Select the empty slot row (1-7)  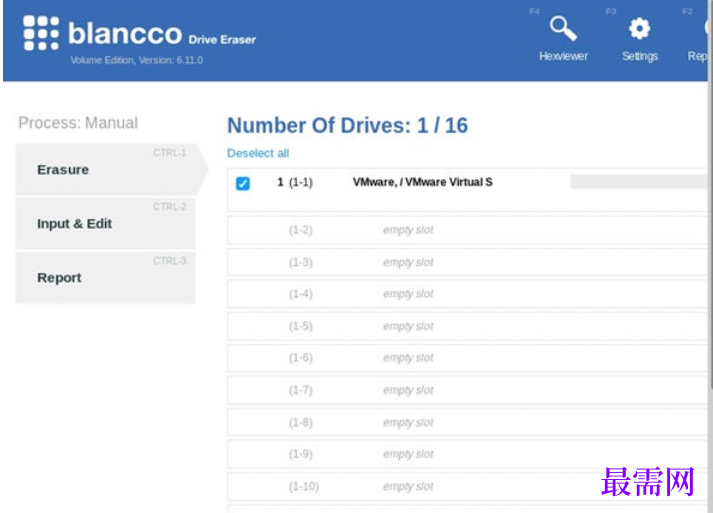point(467,390)
